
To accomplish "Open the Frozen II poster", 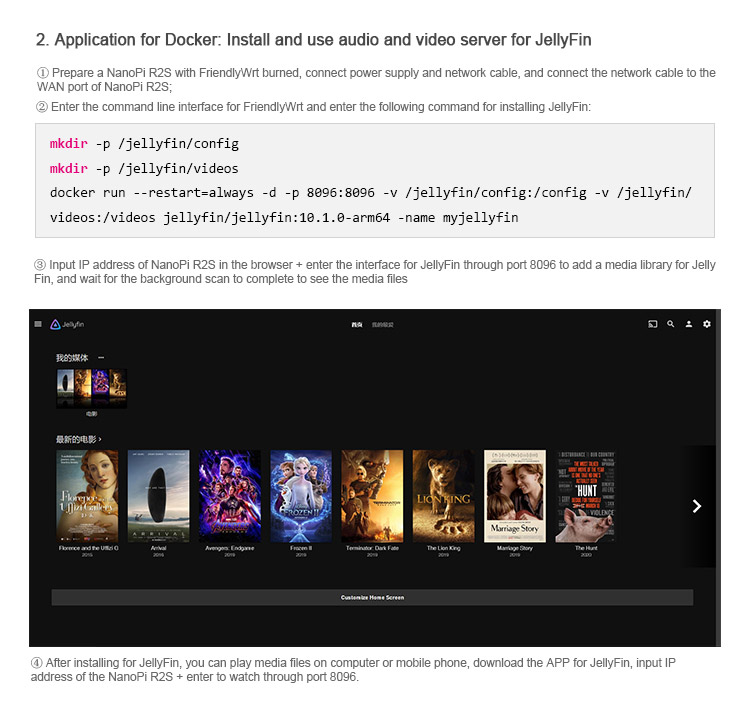I will tap(301, 495).
